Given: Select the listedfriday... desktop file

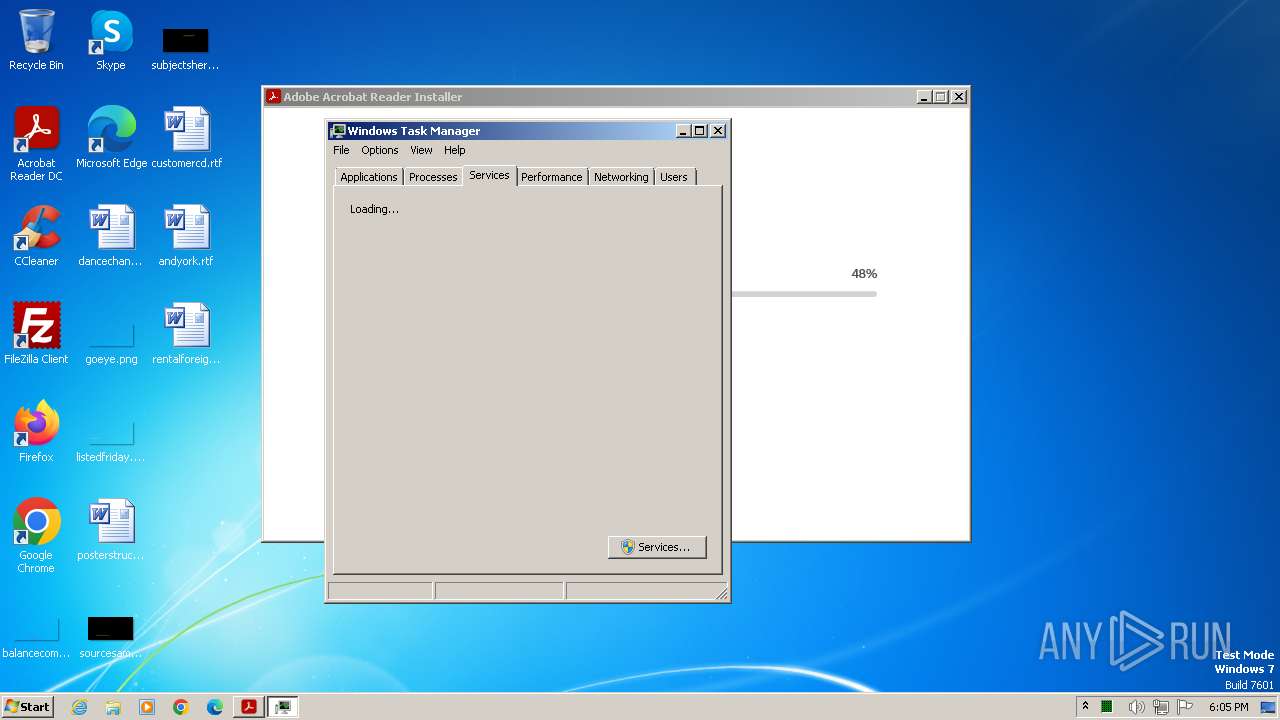Looking at the screenshot, I should click(111, 441).
